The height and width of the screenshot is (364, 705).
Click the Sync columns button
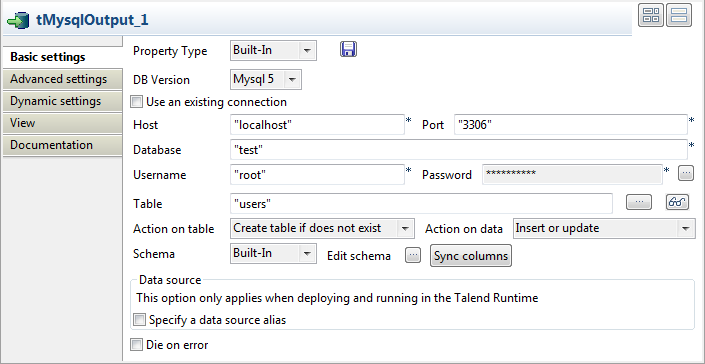[471, 256]
